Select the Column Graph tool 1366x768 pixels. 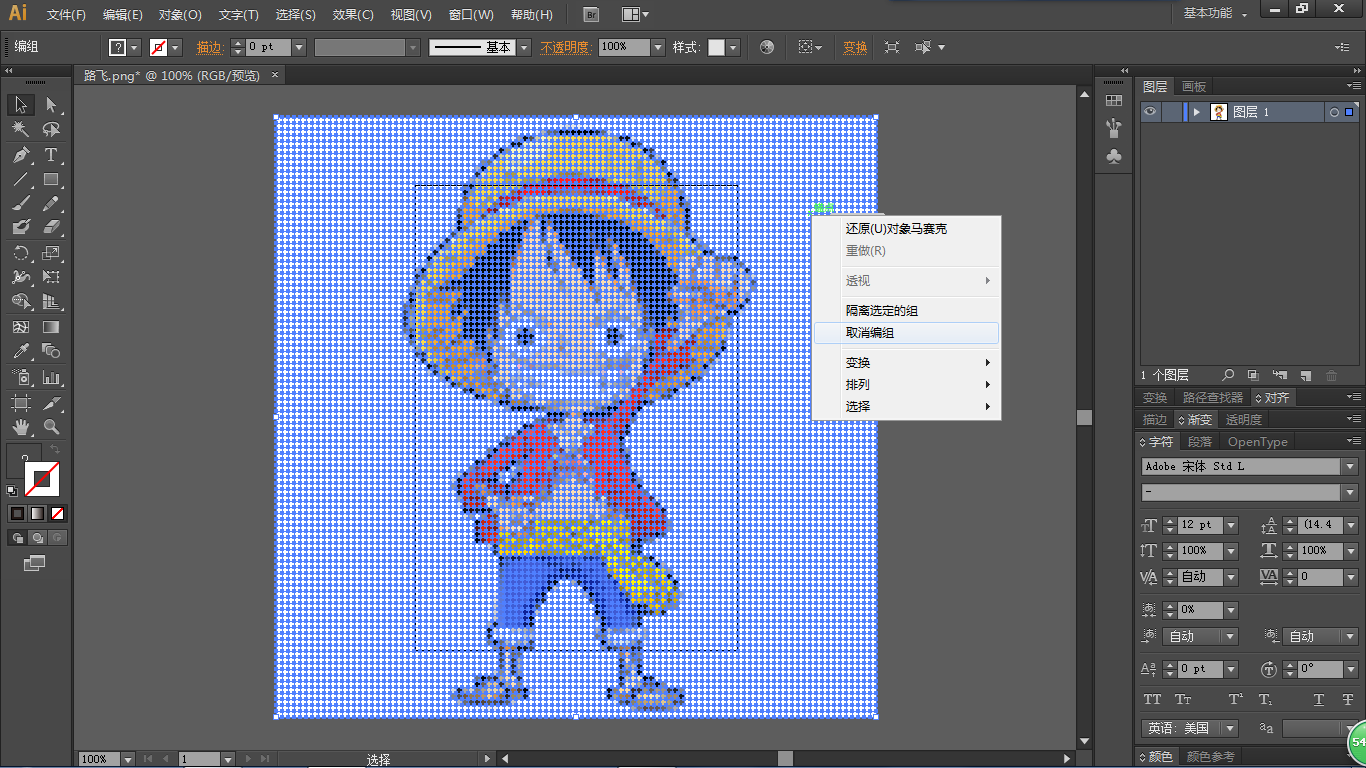pyautogui.click(x=51, y=378)
